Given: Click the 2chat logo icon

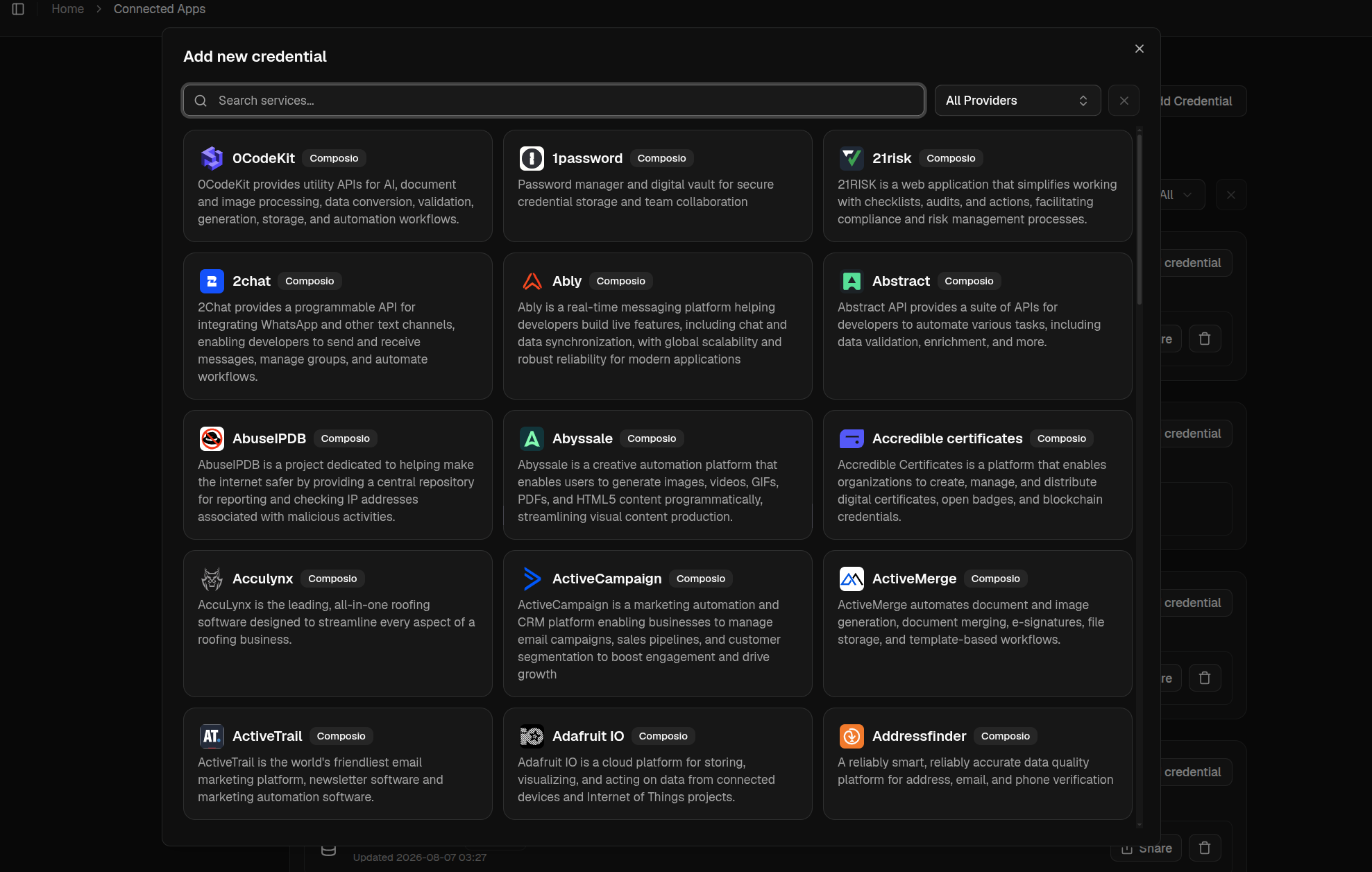Looking at the screenshot, I should click(212, 281).
